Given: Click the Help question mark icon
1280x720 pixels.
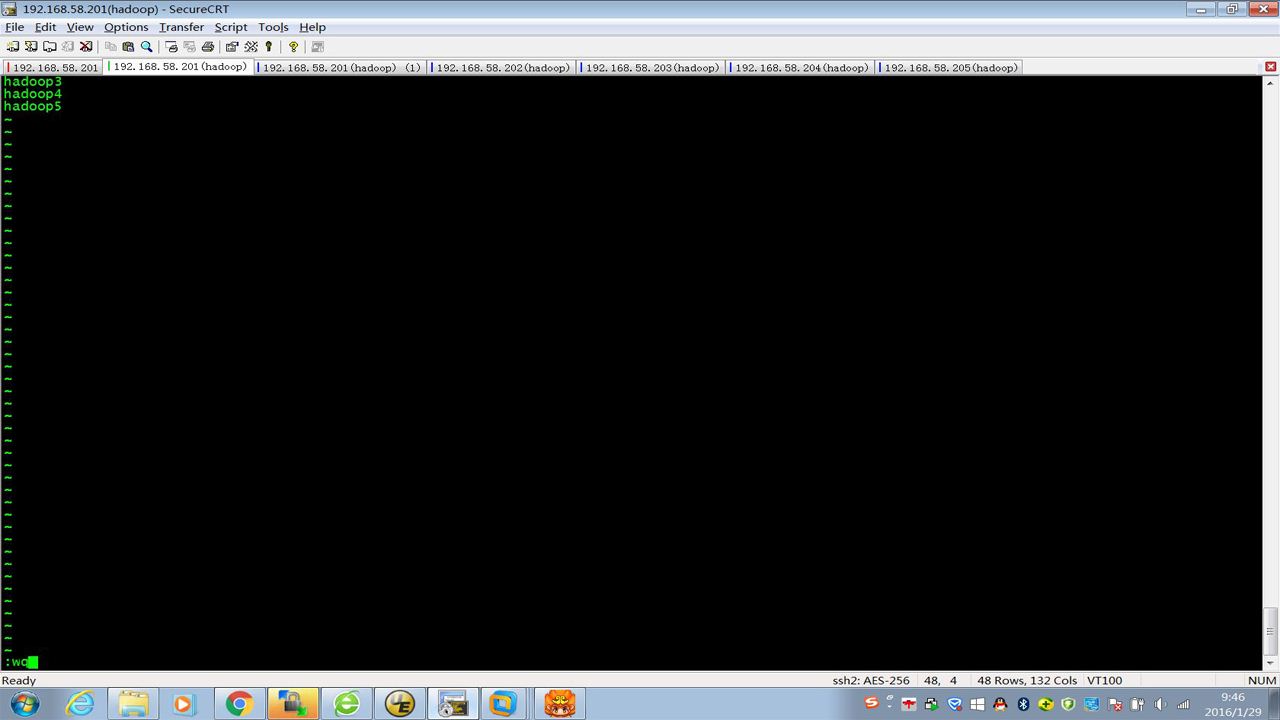Looking at the screenshot, I should pos(293,47).
